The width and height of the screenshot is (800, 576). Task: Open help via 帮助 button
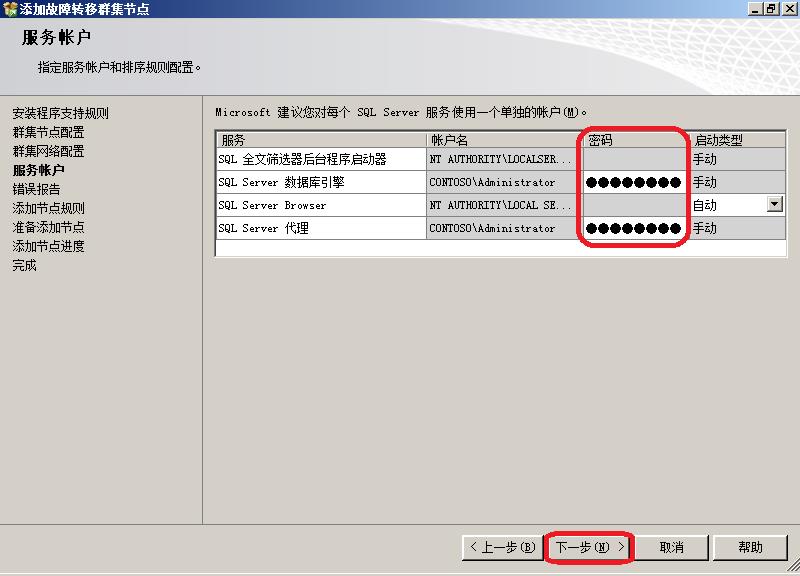(750, 547)
